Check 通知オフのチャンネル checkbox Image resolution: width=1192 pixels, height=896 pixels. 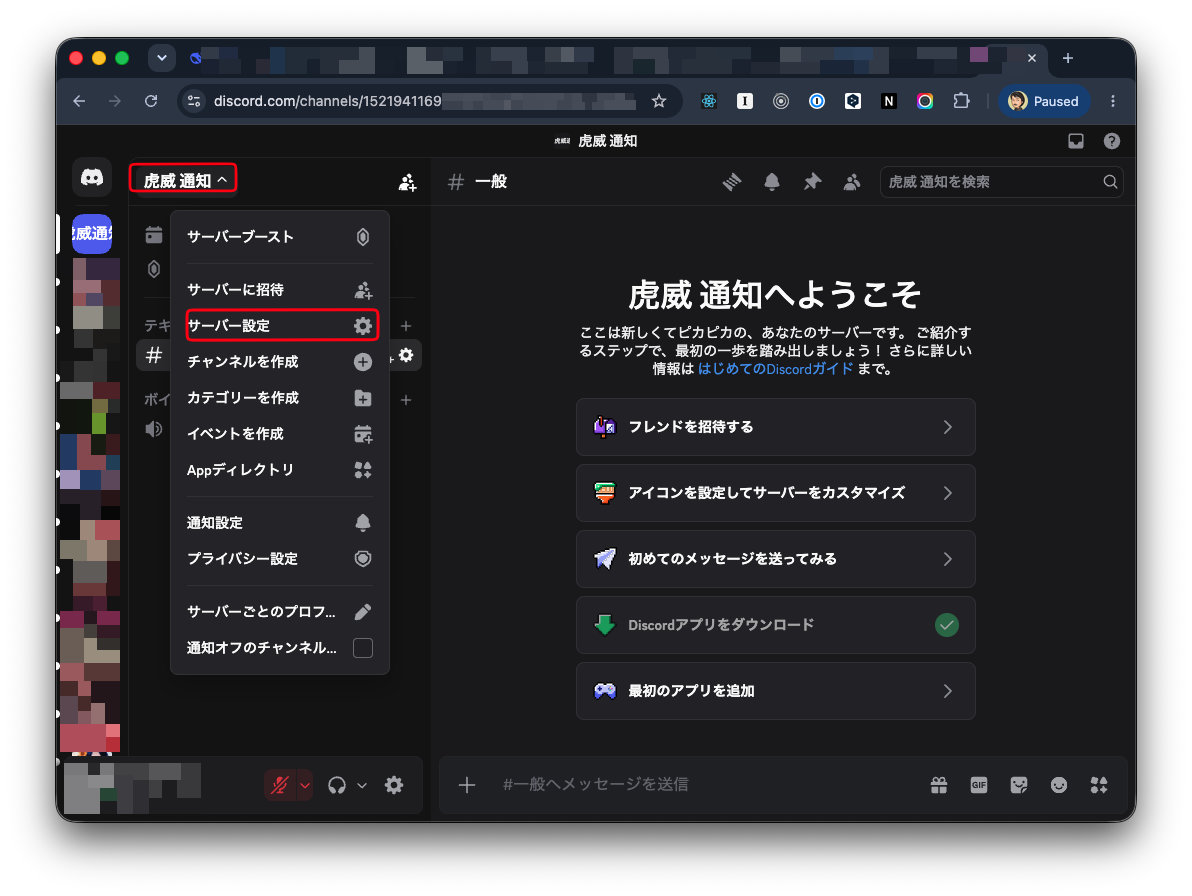(x=363, y=647)
